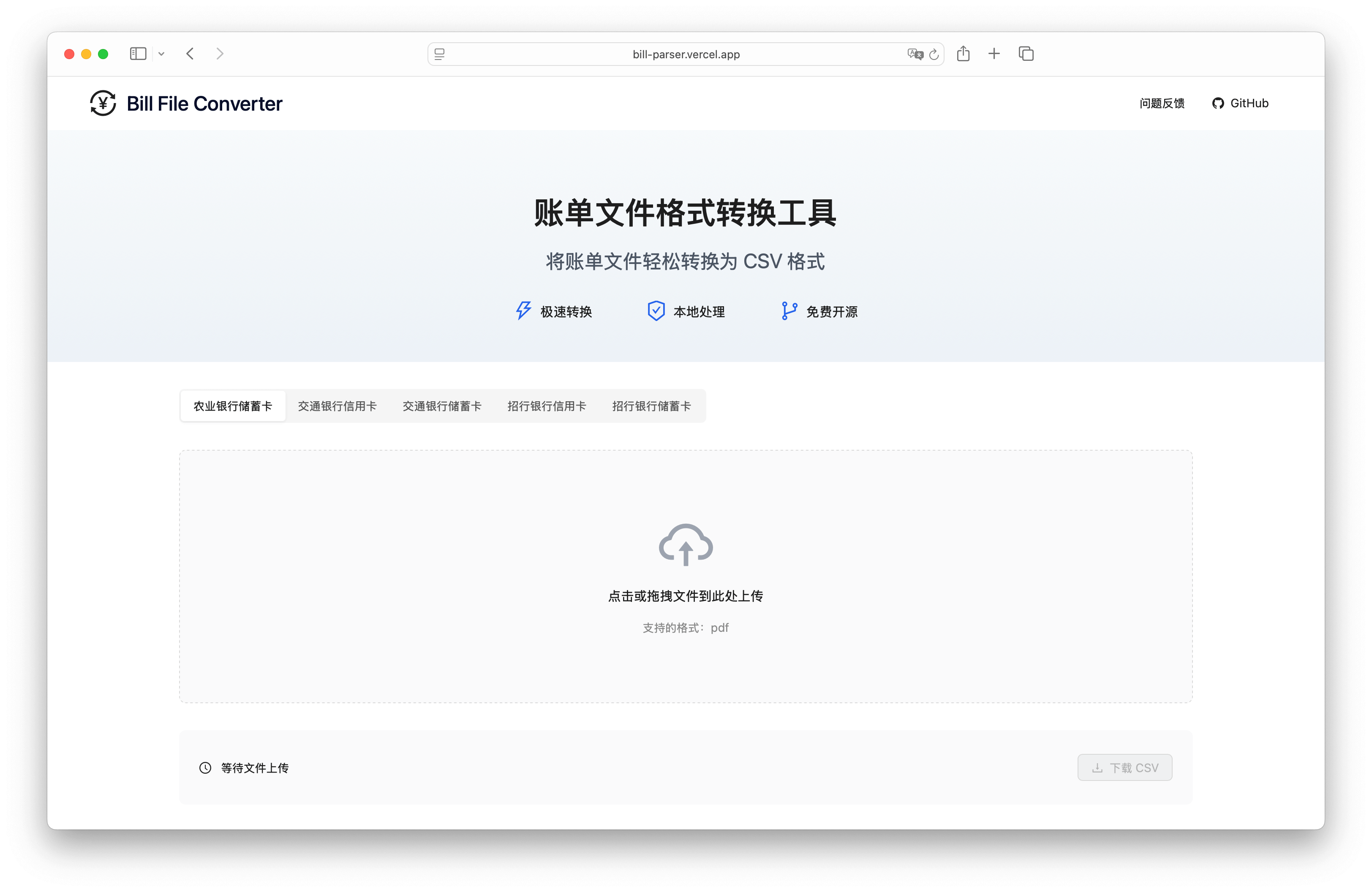Click the 下载 CSV button
1372x892 pixels.
pos(1124,767)
